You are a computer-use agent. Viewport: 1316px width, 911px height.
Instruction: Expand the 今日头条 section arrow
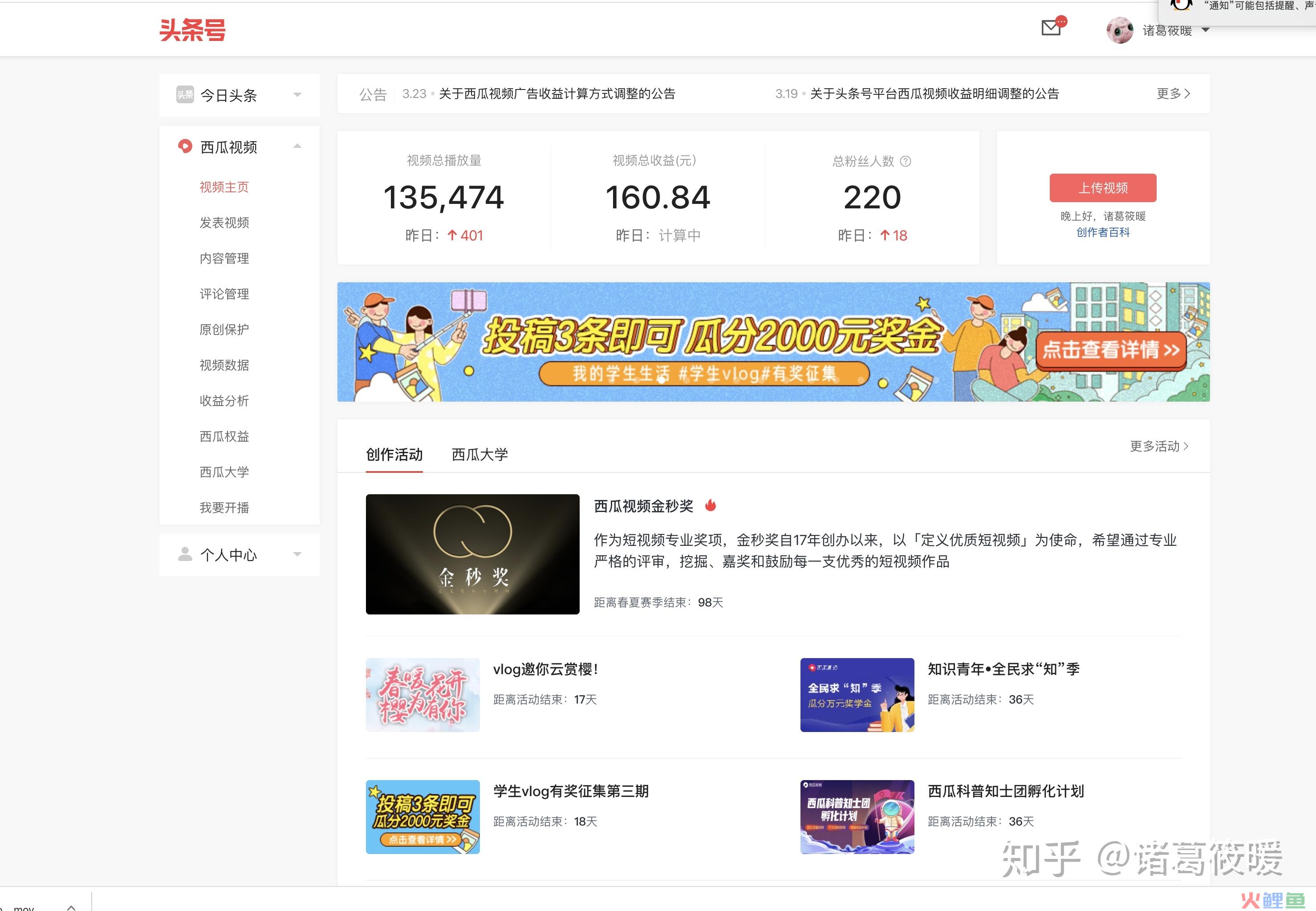click(297, 95)
